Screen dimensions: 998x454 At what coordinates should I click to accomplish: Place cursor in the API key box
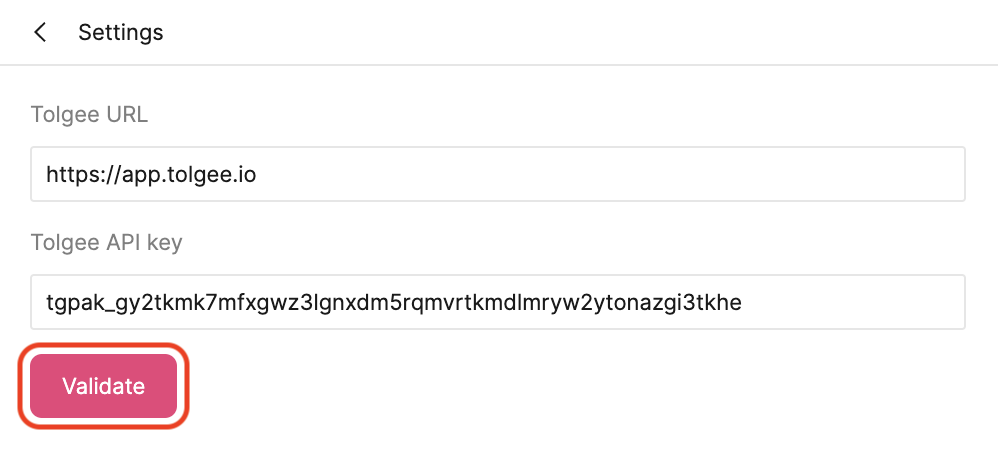click(850, 302)
